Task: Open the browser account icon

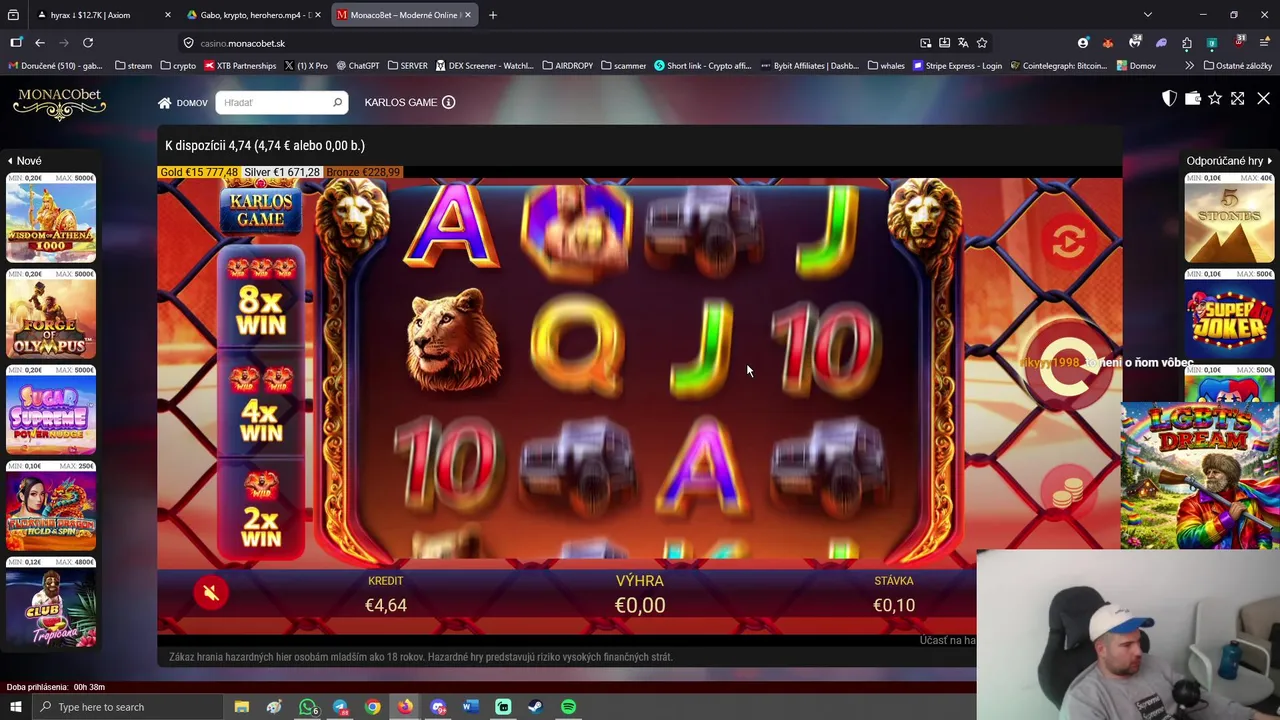Action: pos(1083,43)
